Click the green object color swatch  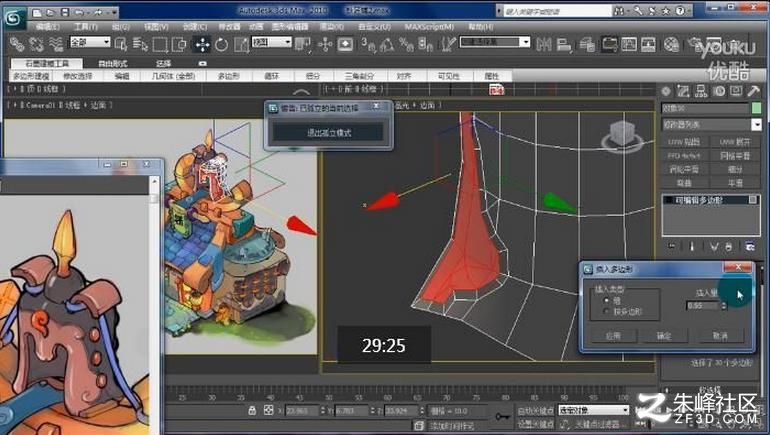pyautogui.click(x=756, y=108)
